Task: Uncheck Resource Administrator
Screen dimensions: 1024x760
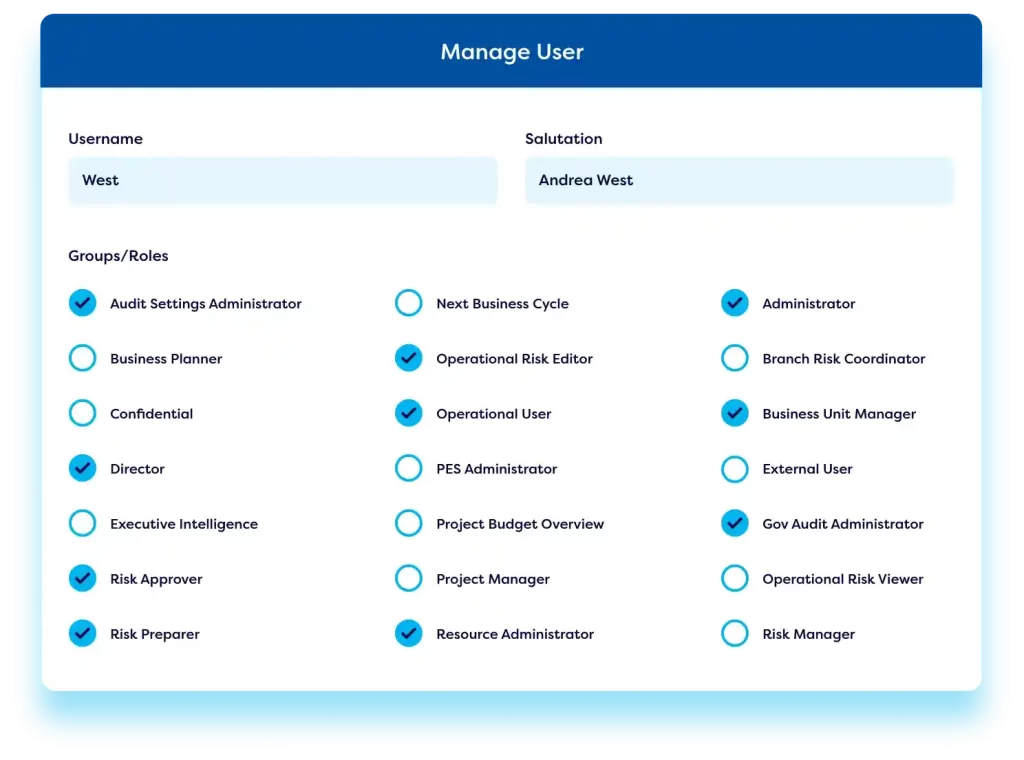Action: click(x=408, y=633)
